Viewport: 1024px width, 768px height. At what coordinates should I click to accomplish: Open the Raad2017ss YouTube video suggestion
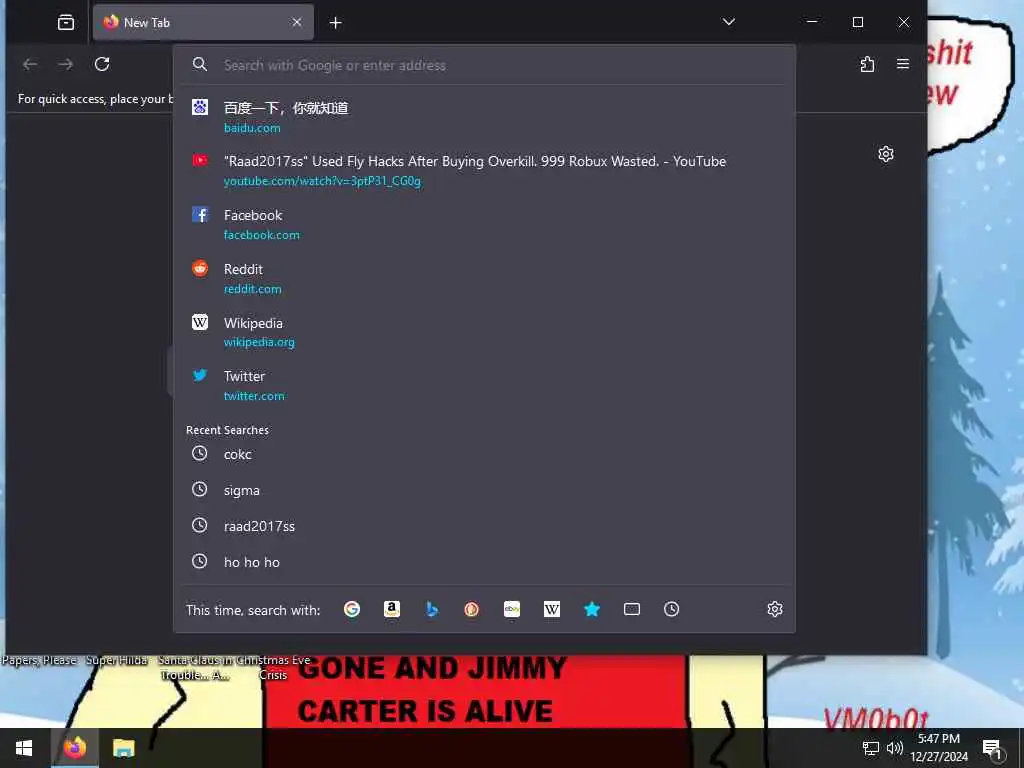click(x=484, y=170)
